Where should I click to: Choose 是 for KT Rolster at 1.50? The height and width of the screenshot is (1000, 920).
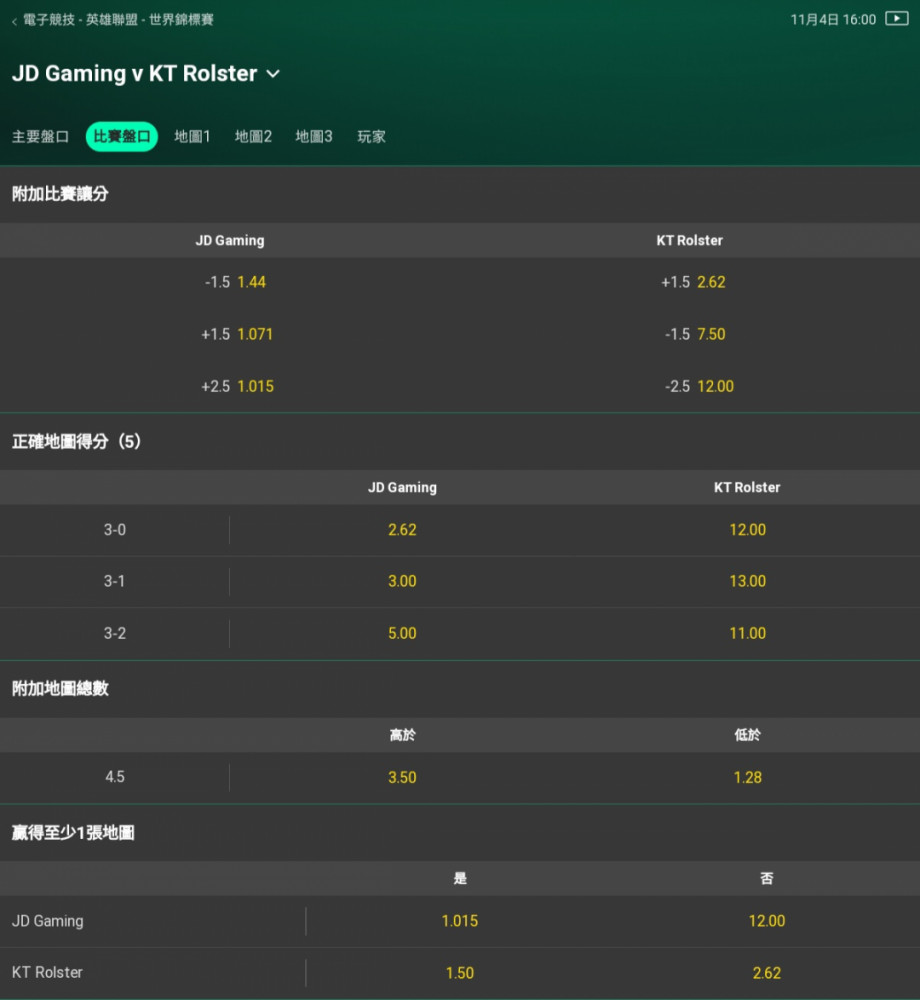click(x=460, y=973)
